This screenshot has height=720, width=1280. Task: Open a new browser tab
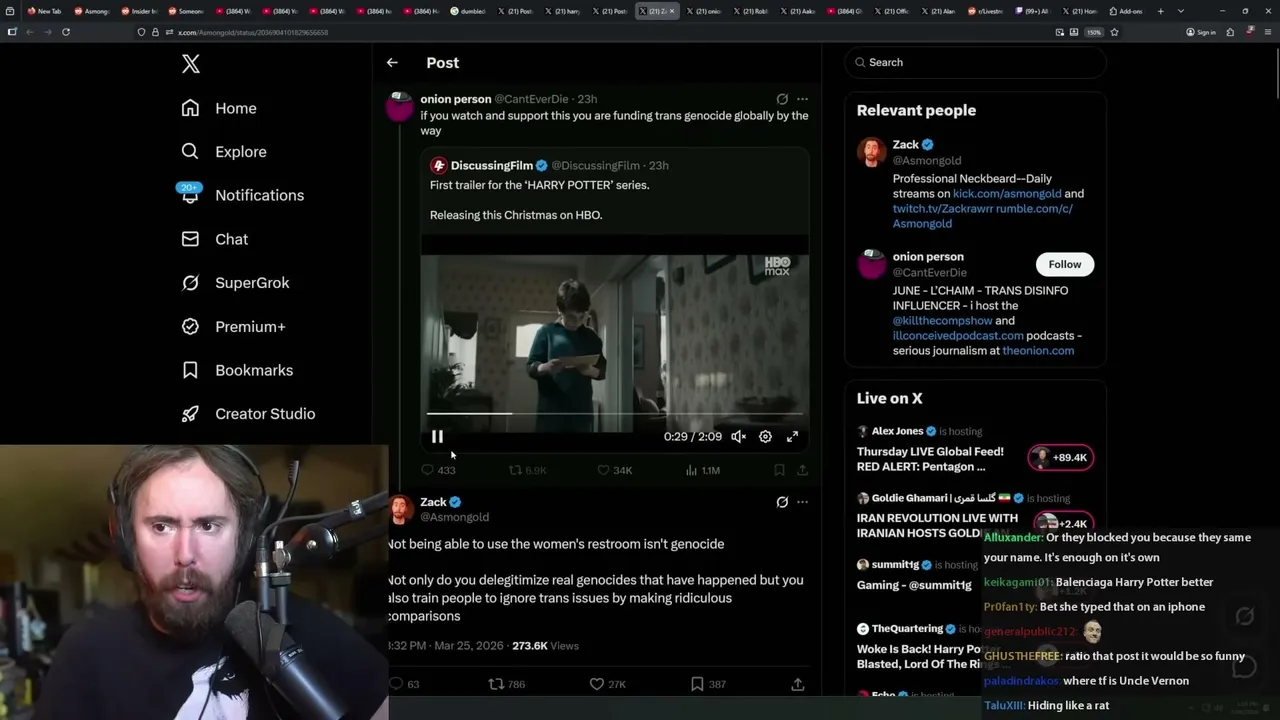[1160, 11]
